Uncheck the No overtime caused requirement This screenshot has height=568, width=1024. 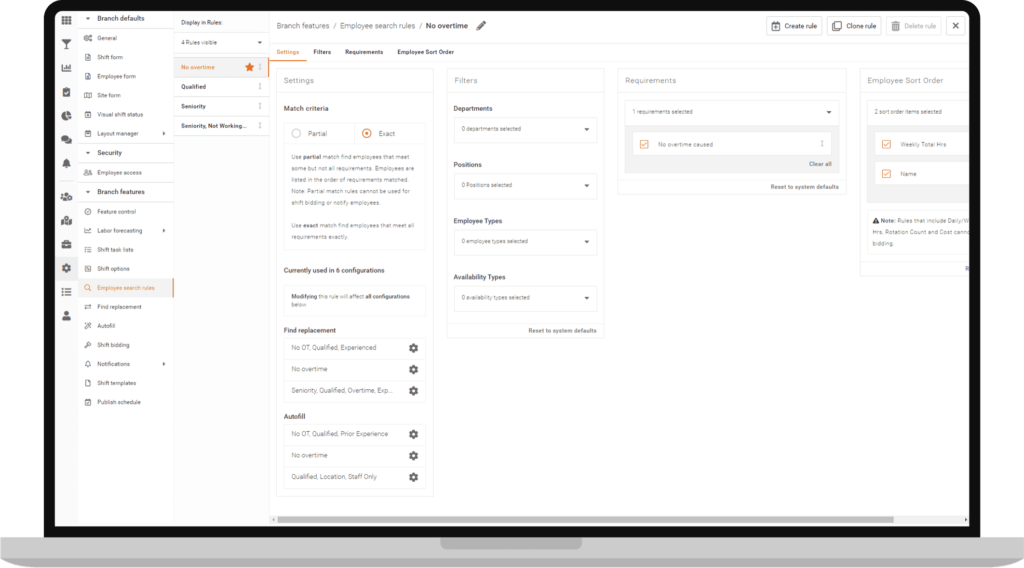[x=644, y=144]
